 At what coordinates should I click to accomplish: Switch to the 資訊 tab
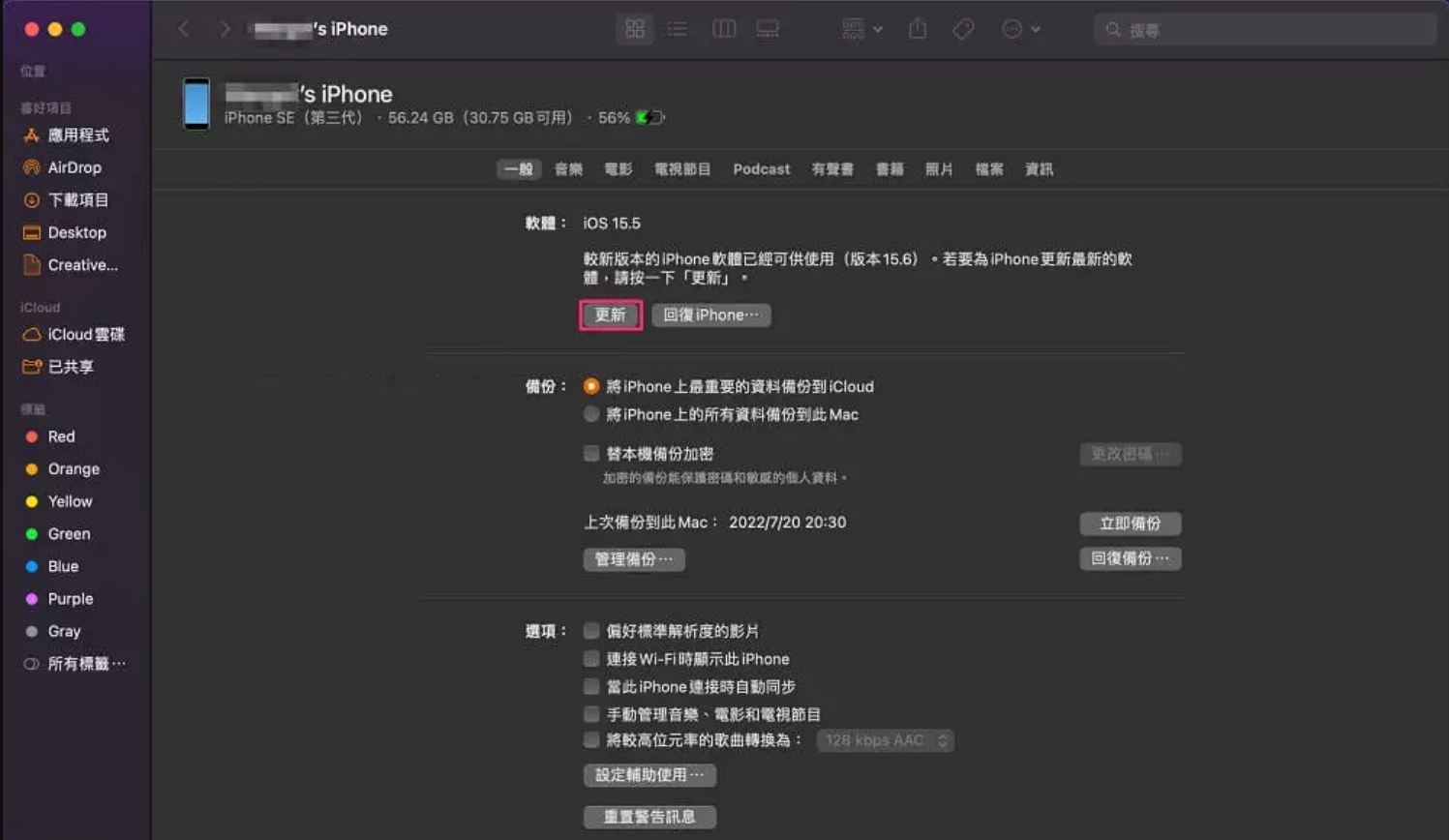point(1039,169)
